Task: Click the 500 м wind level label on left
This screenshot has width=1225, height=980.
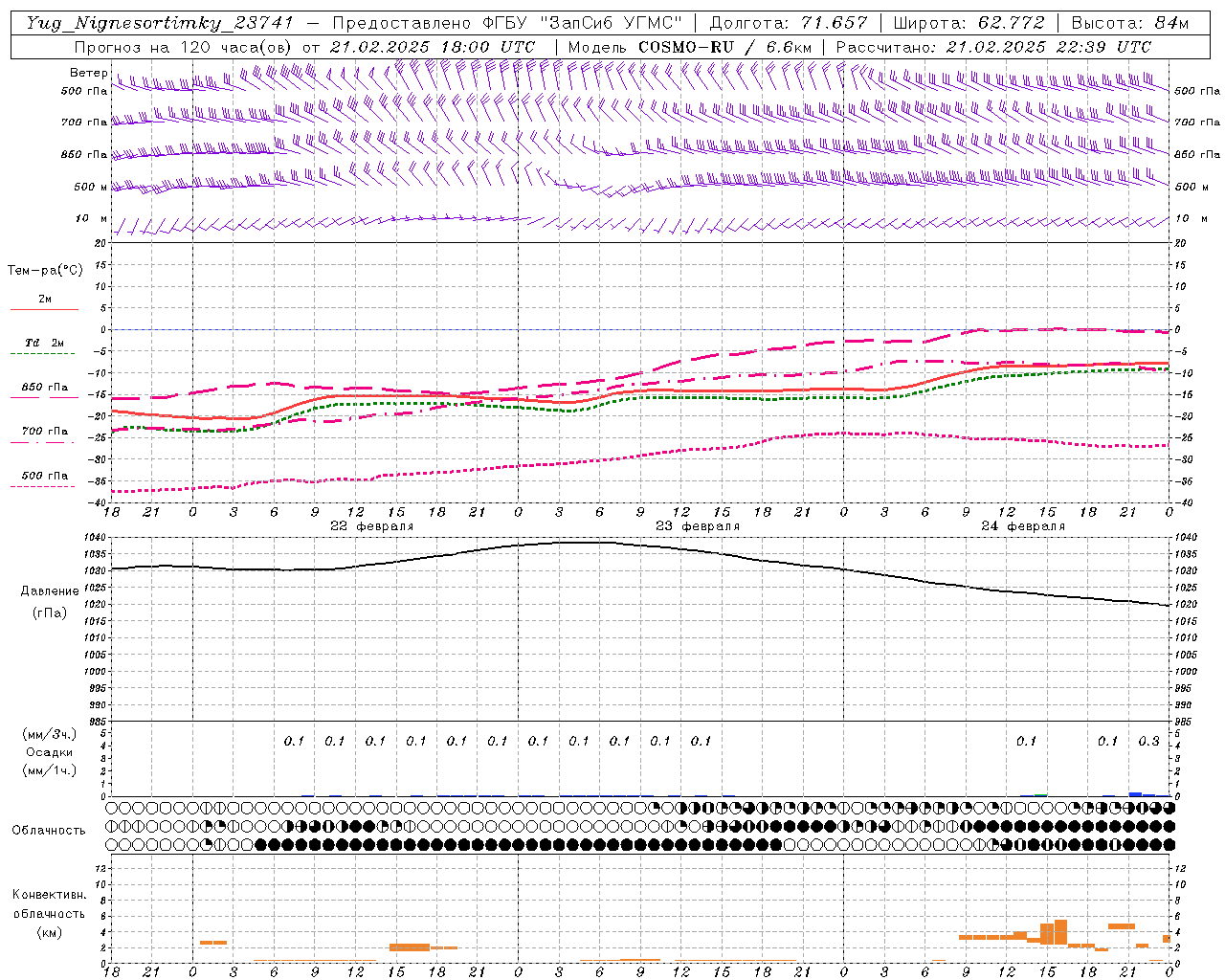Action: [92, 187]
